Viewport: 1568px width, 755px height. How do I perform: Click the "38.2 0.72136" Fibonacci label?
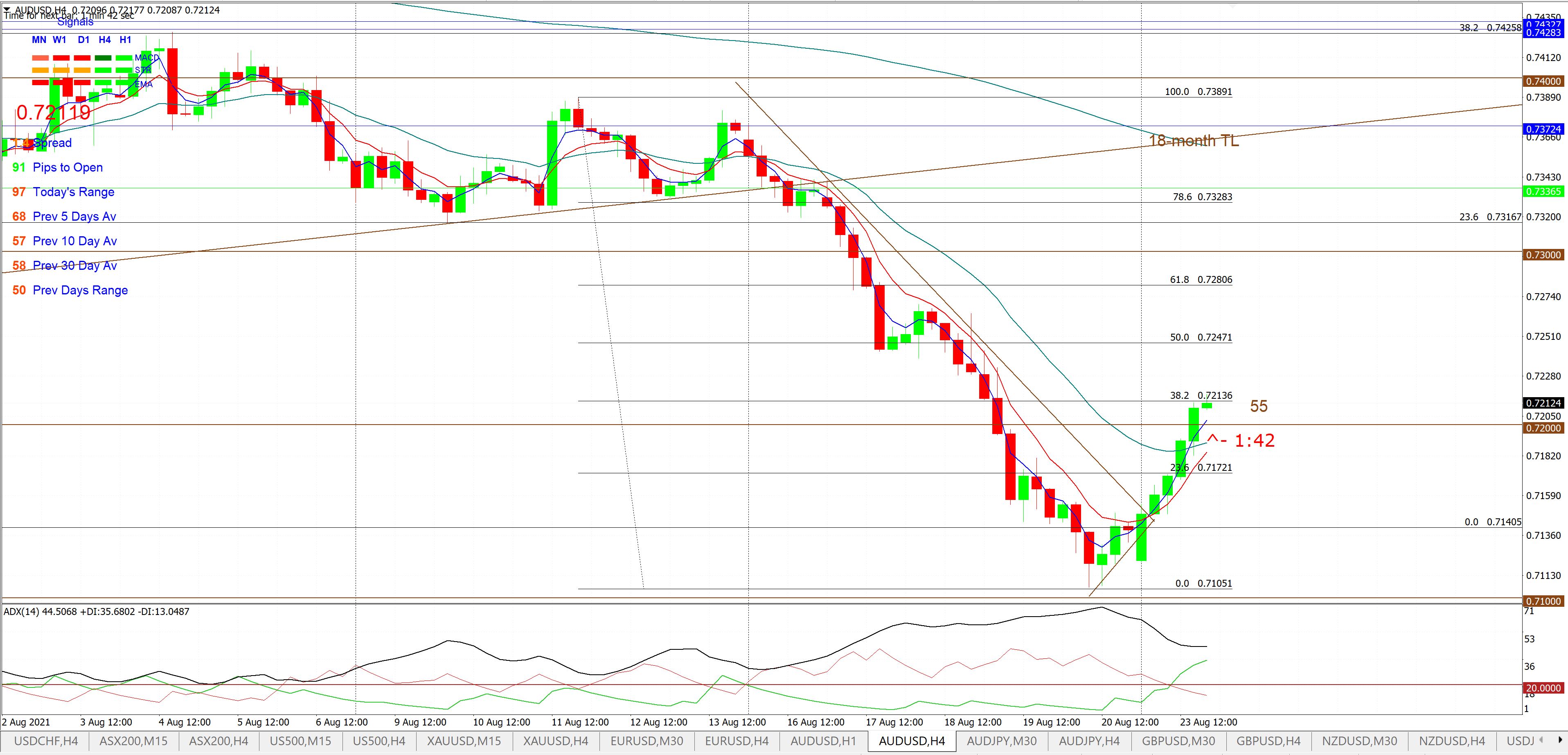click(x=1201, y=396)
